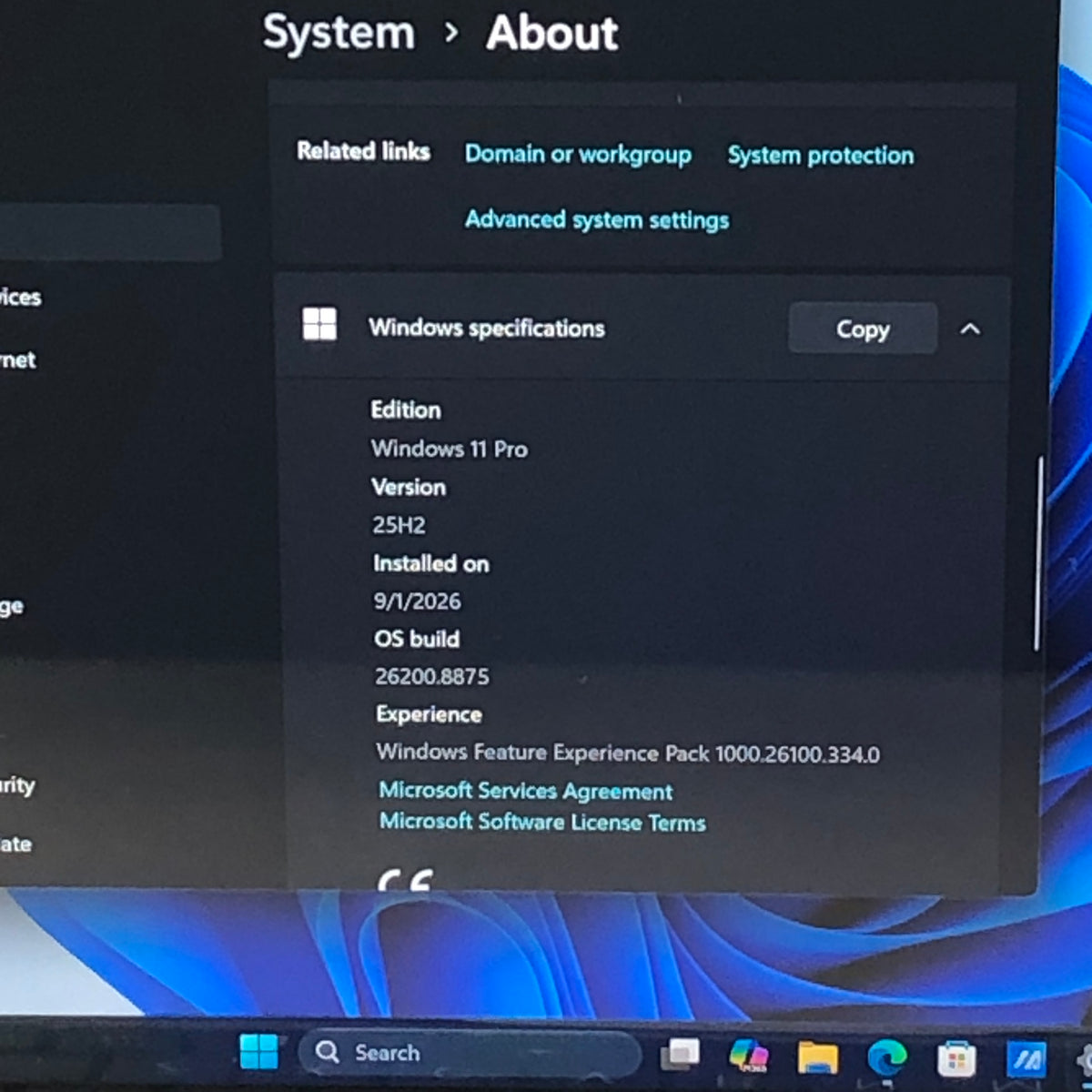Click the Edition label

click(405, 410)
